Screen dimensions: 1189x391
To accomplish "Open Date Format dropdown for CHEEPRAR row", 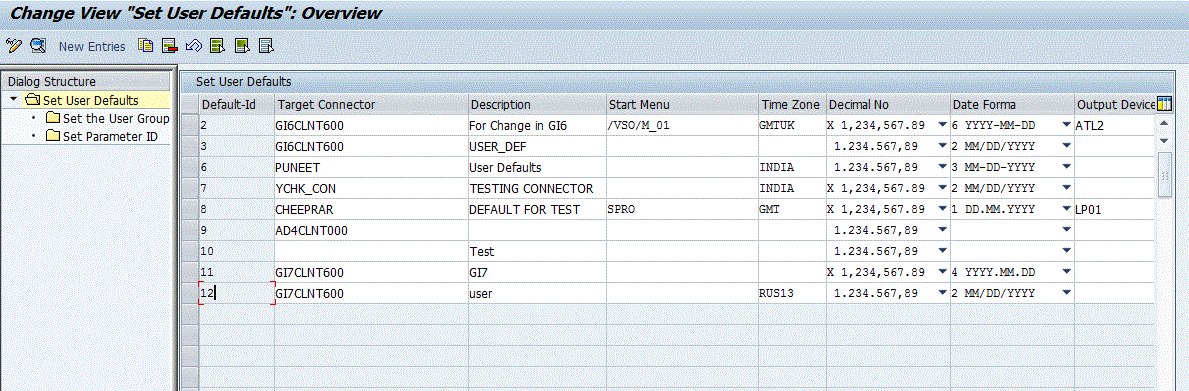I will click(1067, 209).
